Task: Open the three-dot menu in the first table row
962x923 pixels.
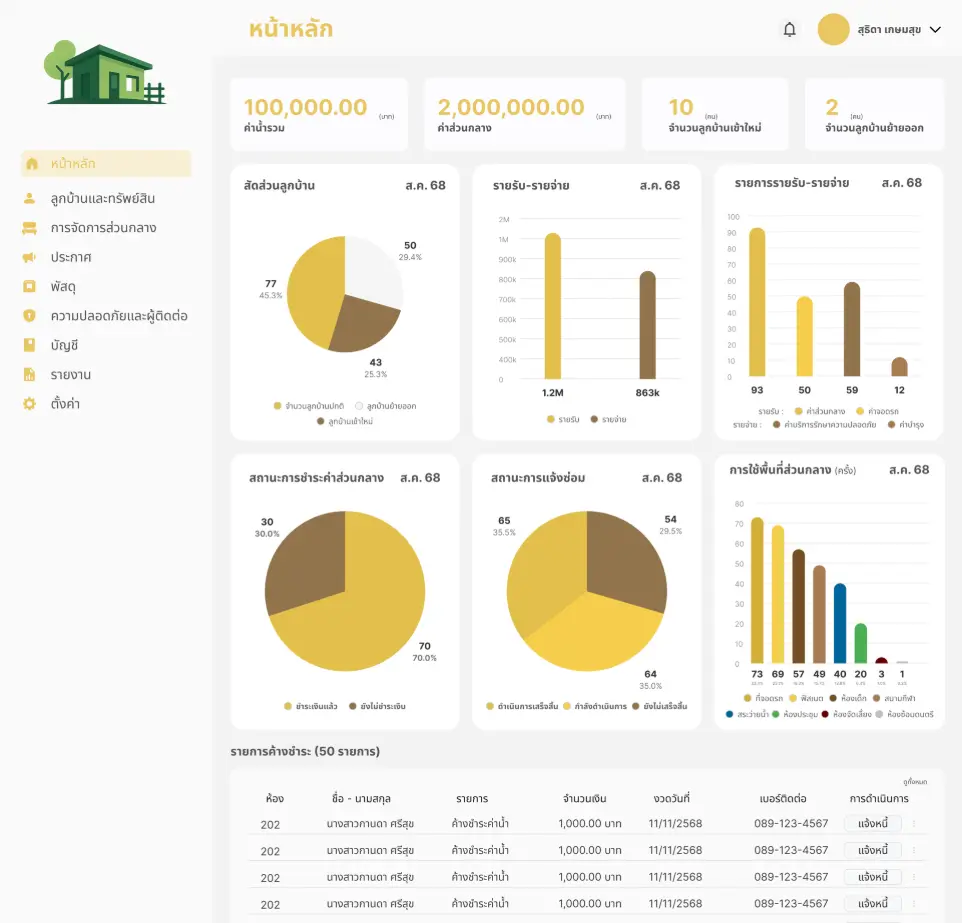Action: coord(914,824)
